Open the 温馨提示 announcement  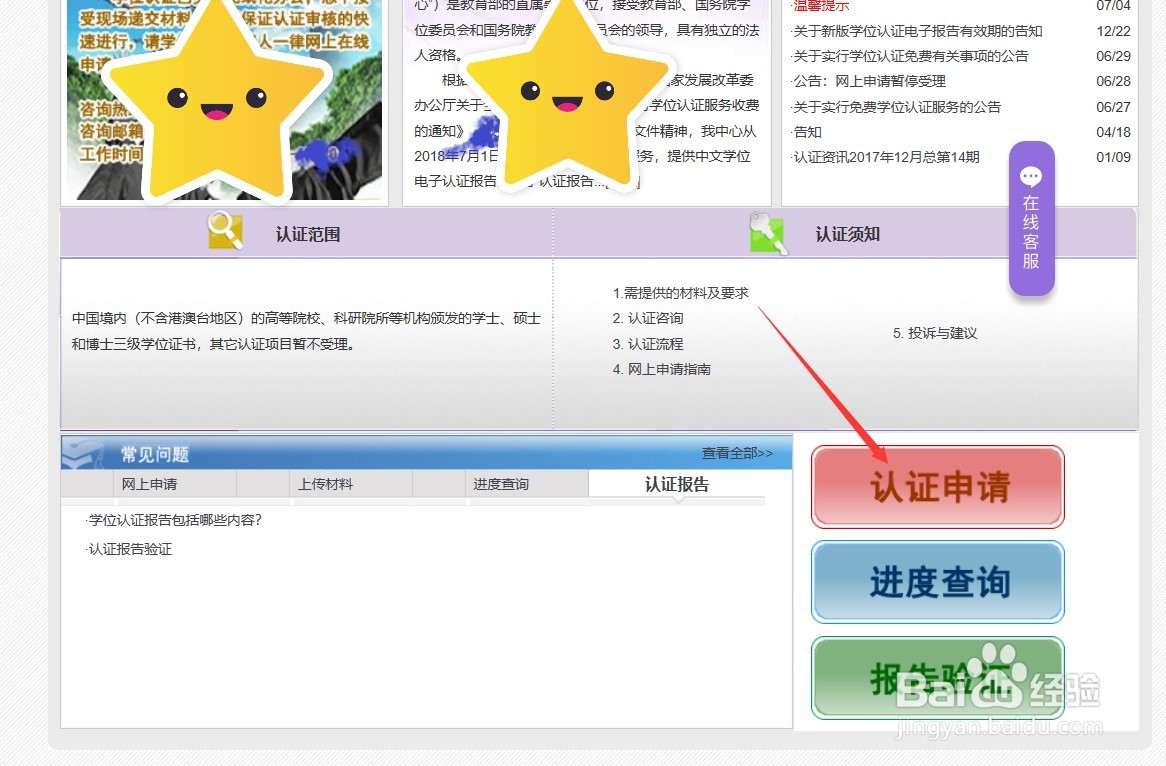tap(822, 6)
